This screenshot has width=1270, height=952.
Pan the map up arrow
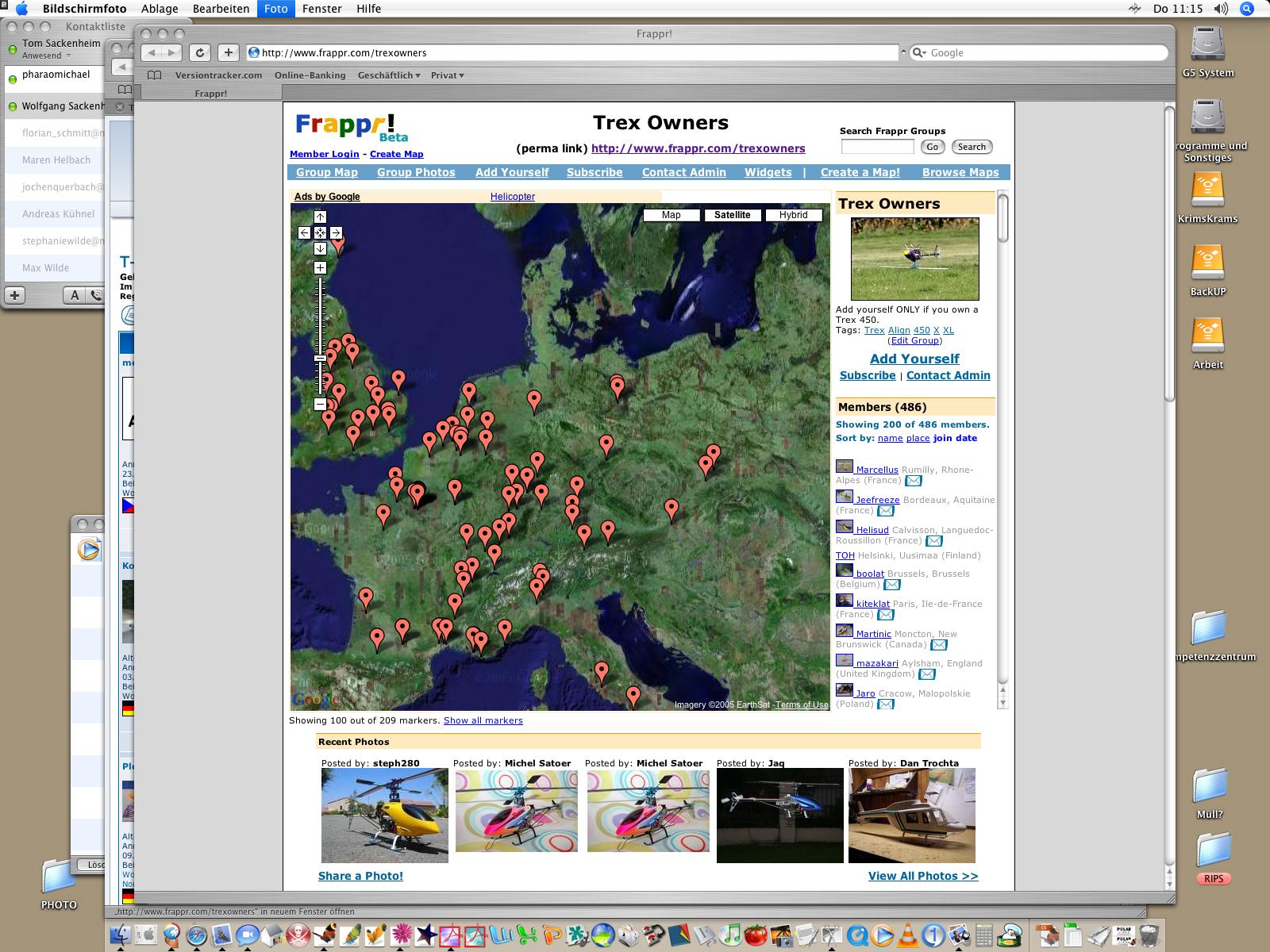point(320,217)
